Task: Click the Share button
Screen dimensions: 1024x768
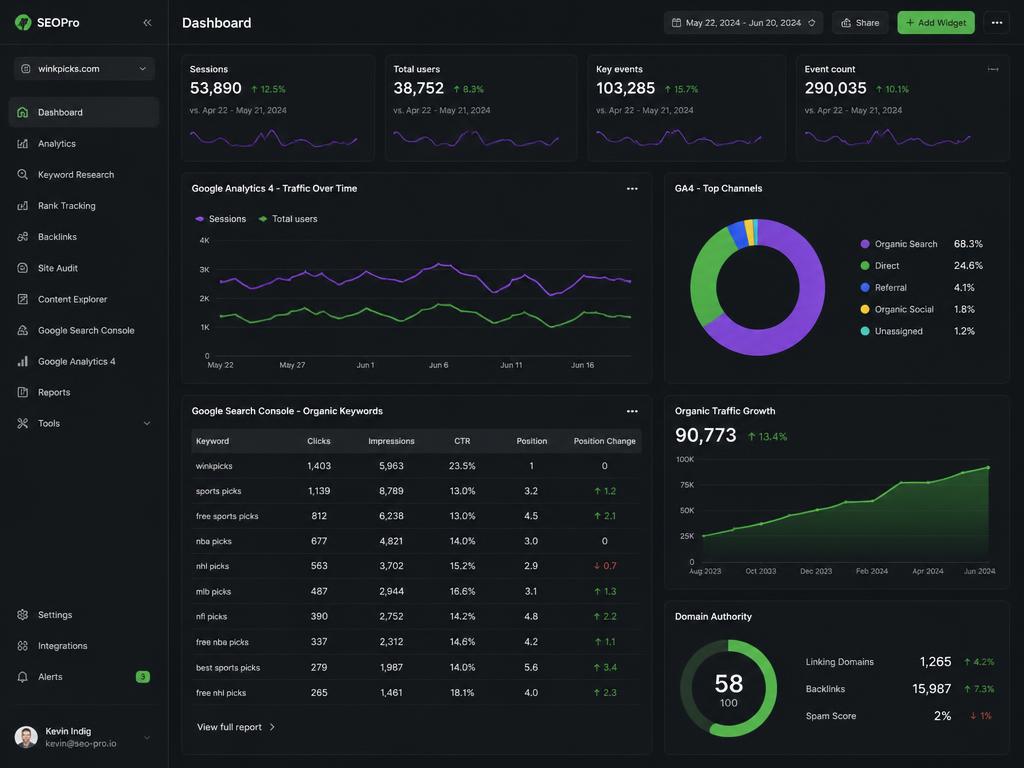Action: click(860, 23)
